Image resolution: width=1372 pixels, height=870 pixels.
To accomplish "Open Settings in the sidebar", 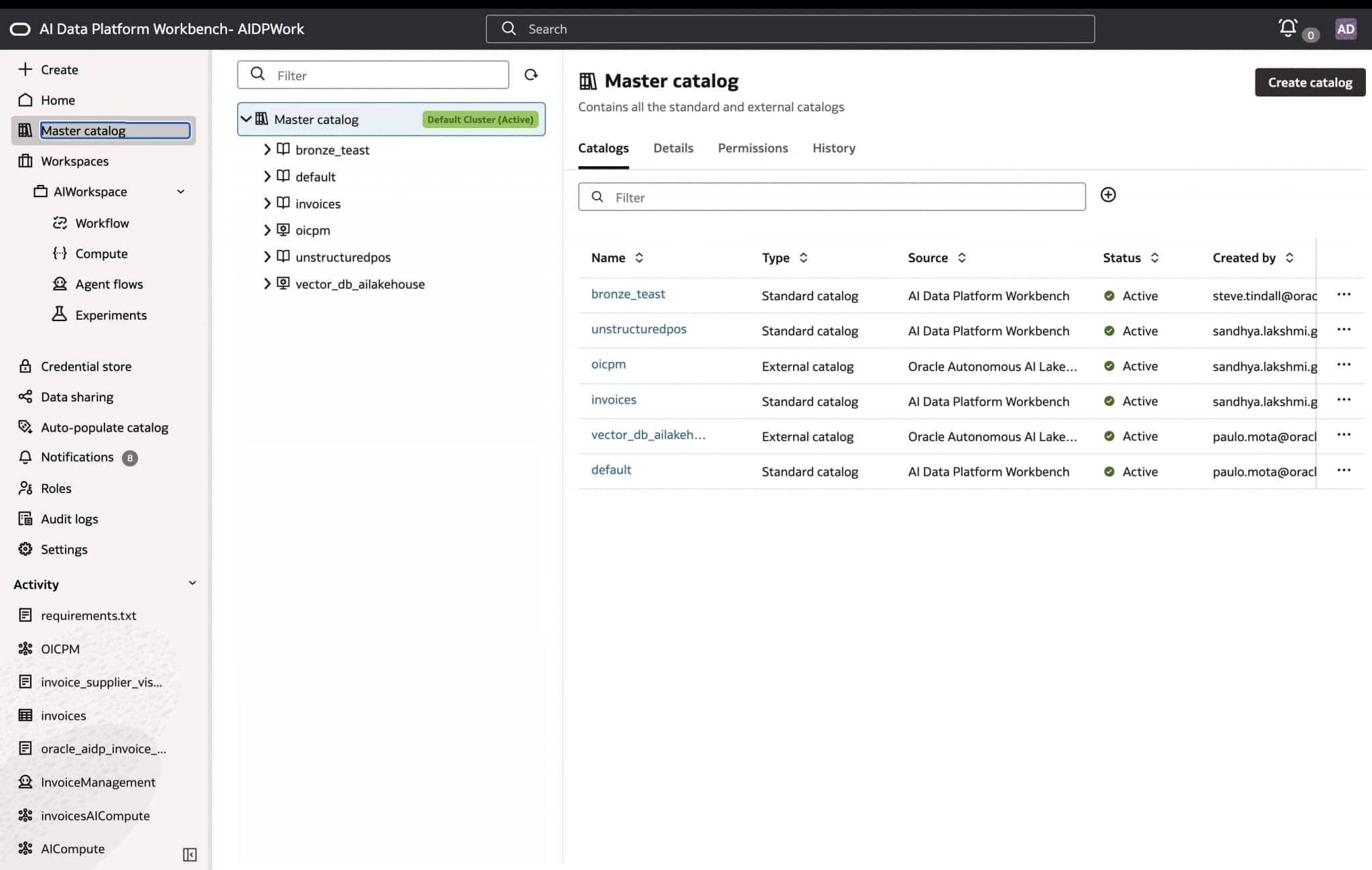I will [64, 549].
